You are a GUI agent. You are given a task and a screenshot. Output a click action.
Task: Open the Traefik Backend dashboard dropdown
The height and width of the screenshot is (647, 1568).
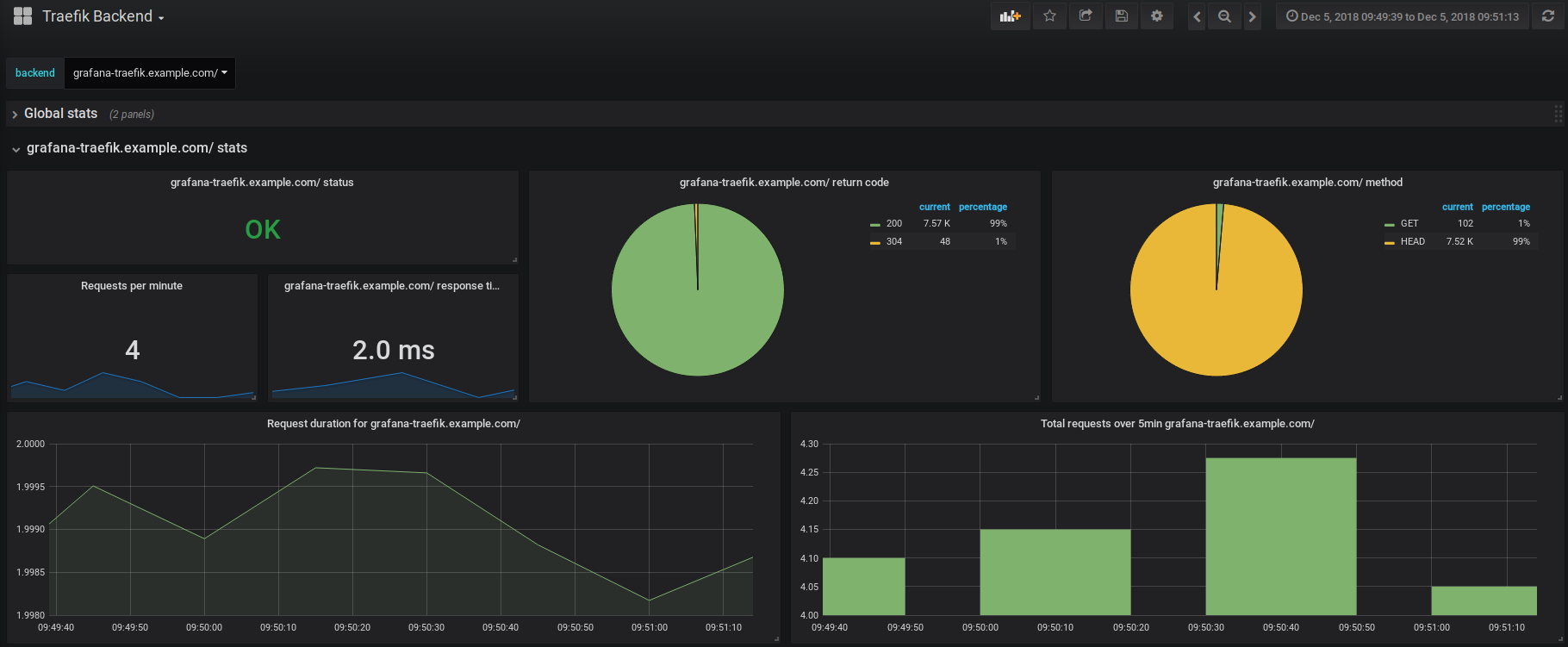pos(103,16)
